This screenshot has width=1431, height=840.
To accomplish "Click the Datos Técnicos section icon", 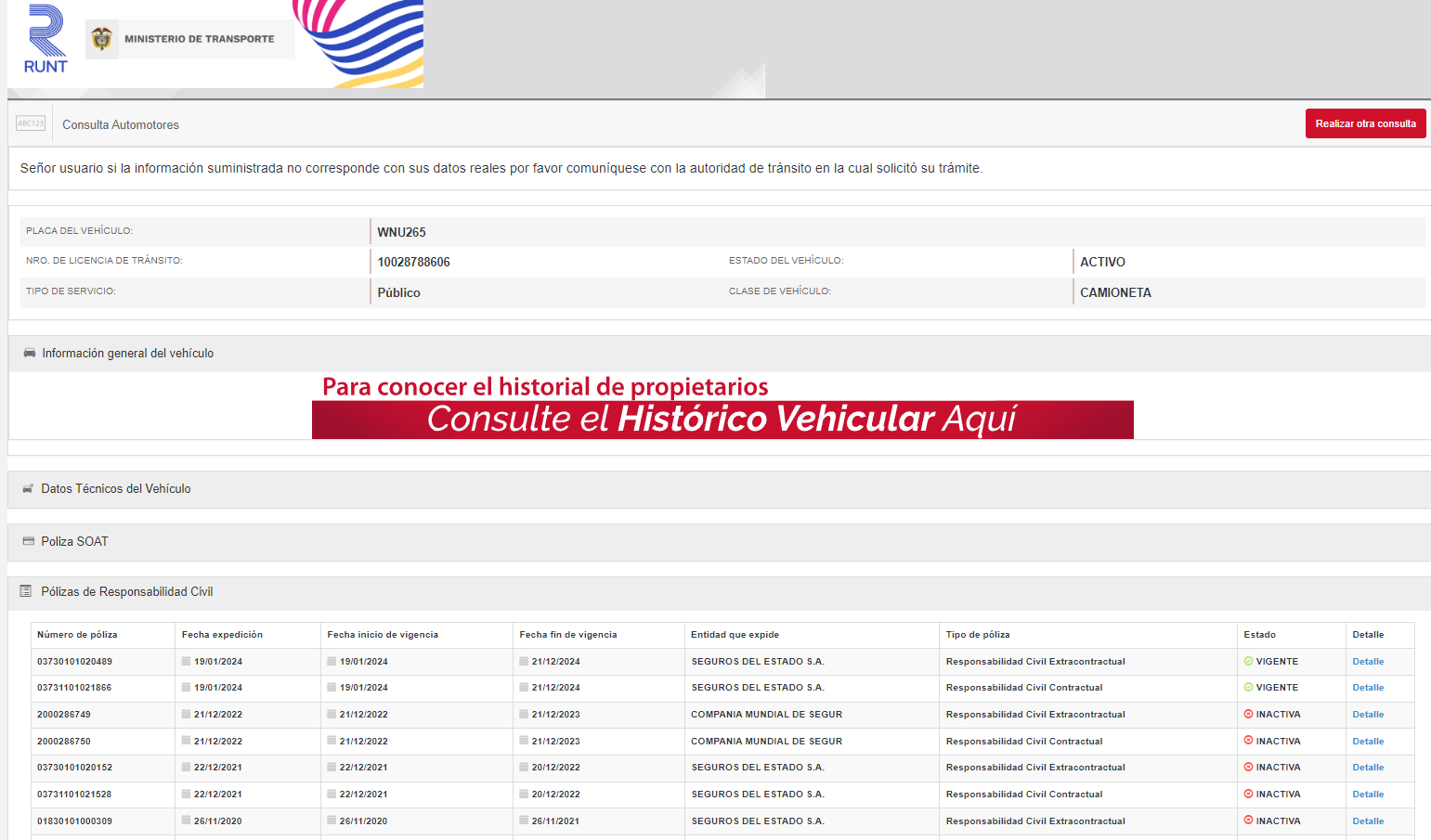I will (28, 489).
